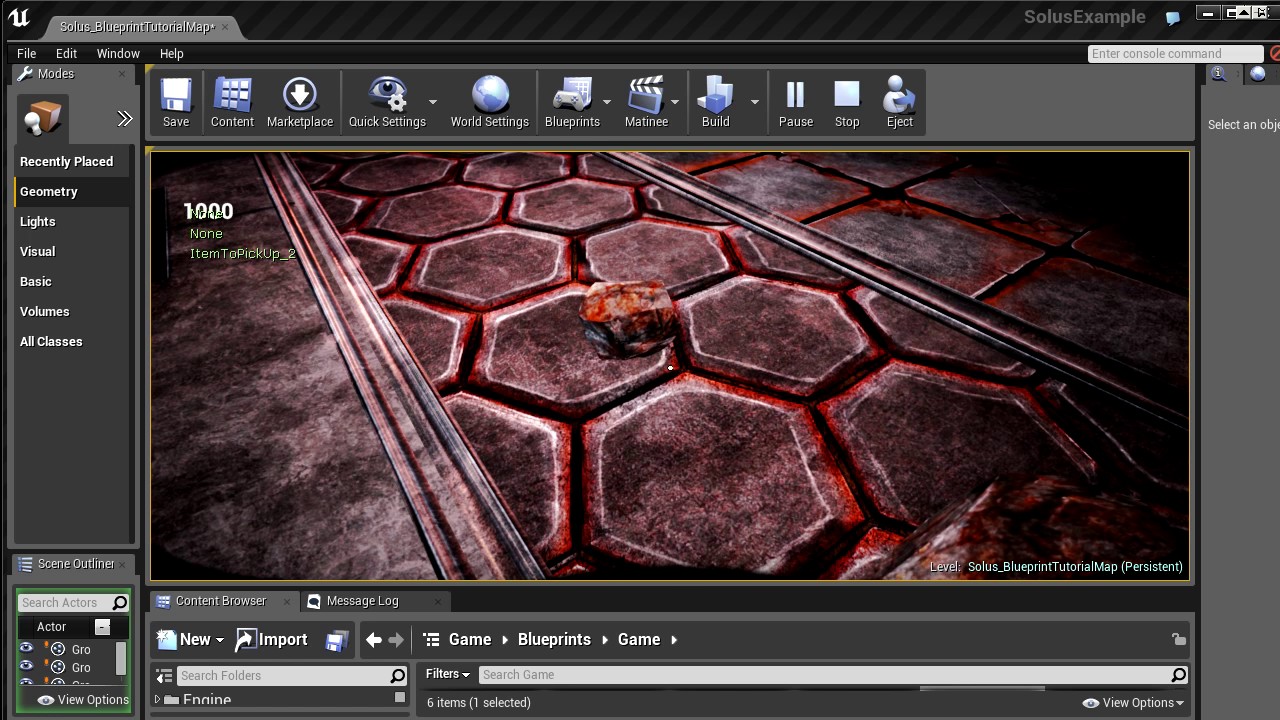Viewport: 1280px width, 720px height.
Task: Eject from the player controller
Action: (900, 102)
